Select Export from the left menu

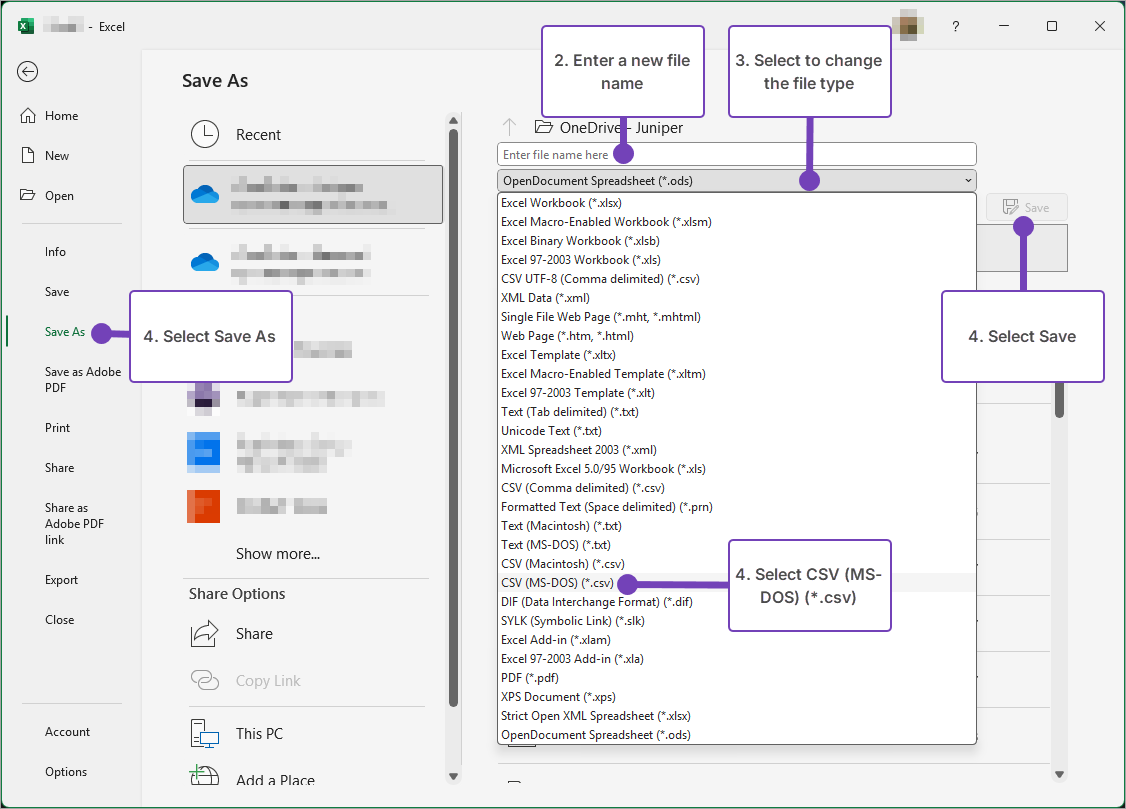click(61, 579)
